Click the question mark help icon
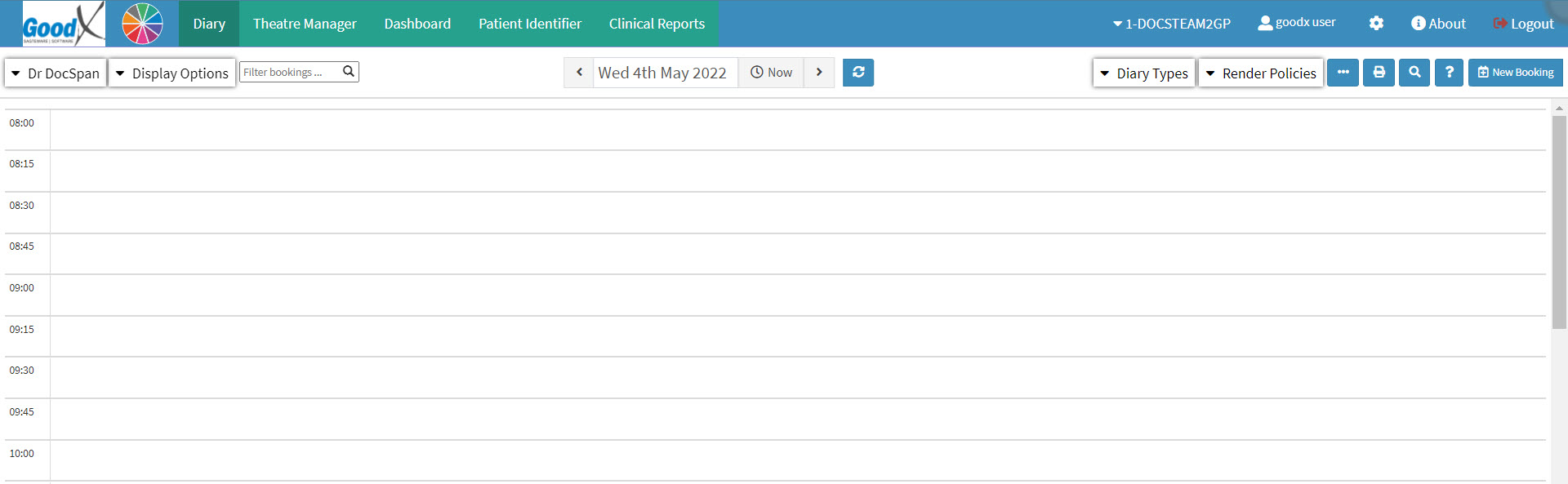This screenshot has width=1568, height=484. 1449,73
